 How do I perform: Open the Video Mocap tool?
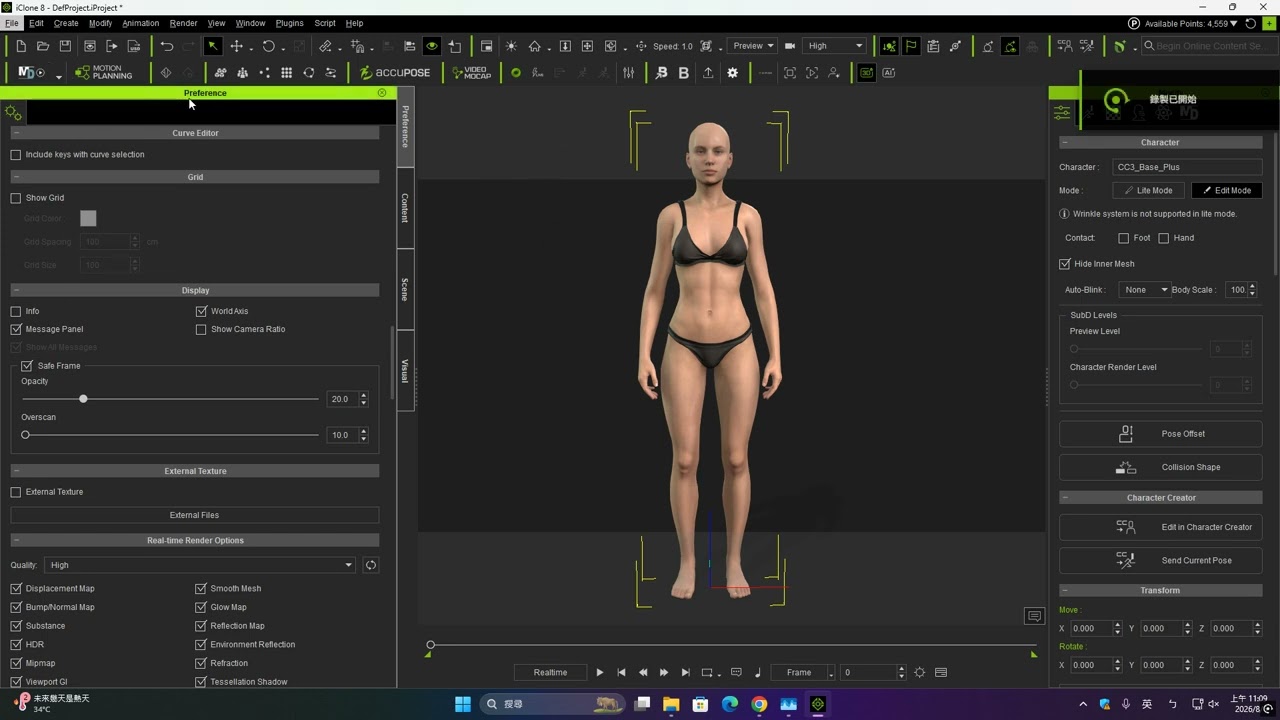pos(471,73)
